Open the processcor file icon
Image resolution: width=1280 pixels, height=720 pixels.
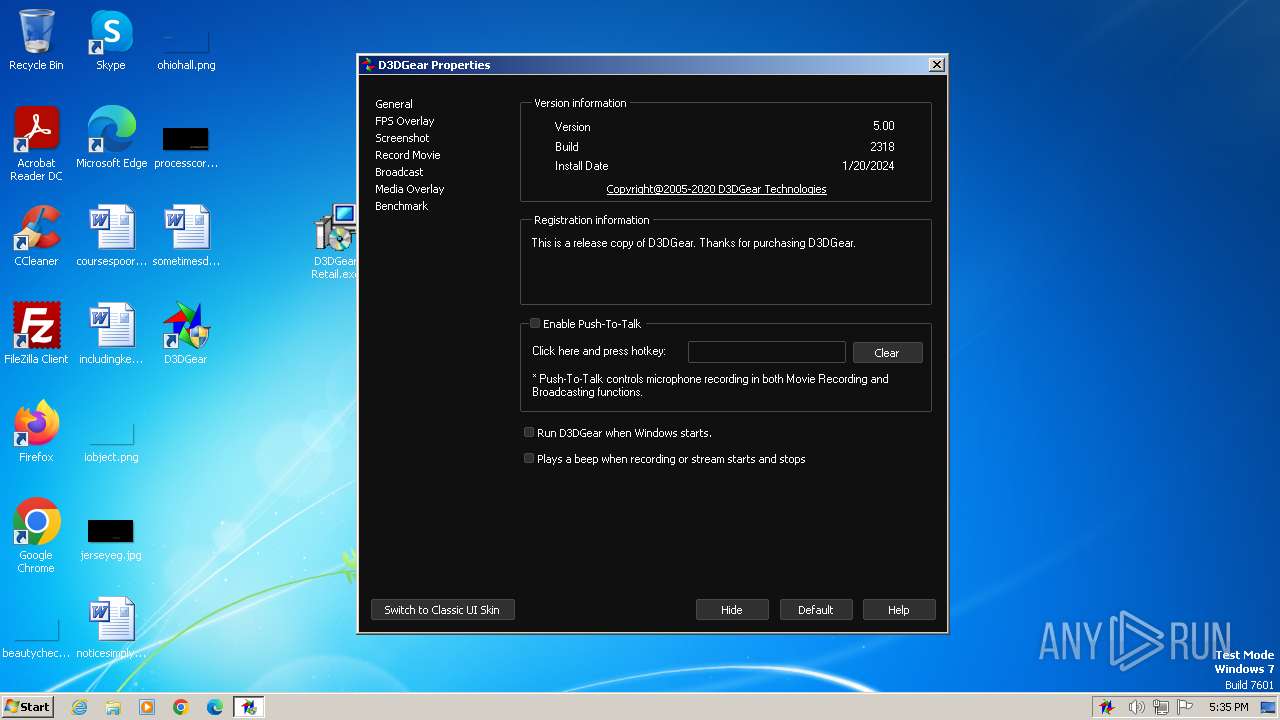coord(186,145)
